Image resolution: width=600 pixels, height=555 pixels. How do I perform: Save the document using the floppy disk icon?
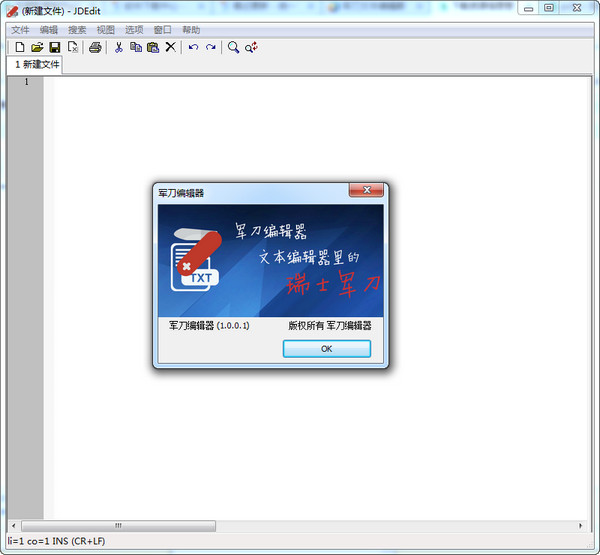point(54,47)
